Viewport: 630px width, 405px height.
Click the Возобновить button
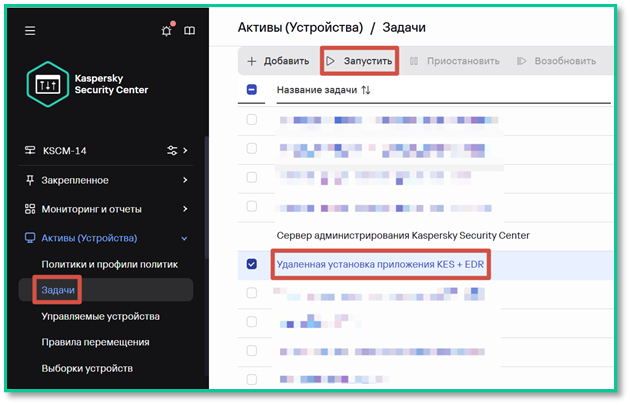click(556, 61)
